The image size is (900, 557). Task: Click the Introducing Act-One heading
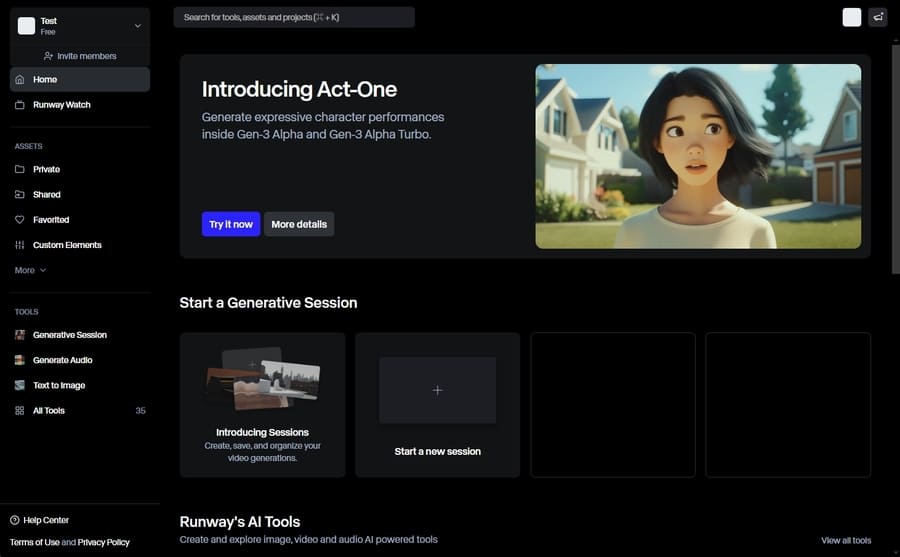pos(299,89)
